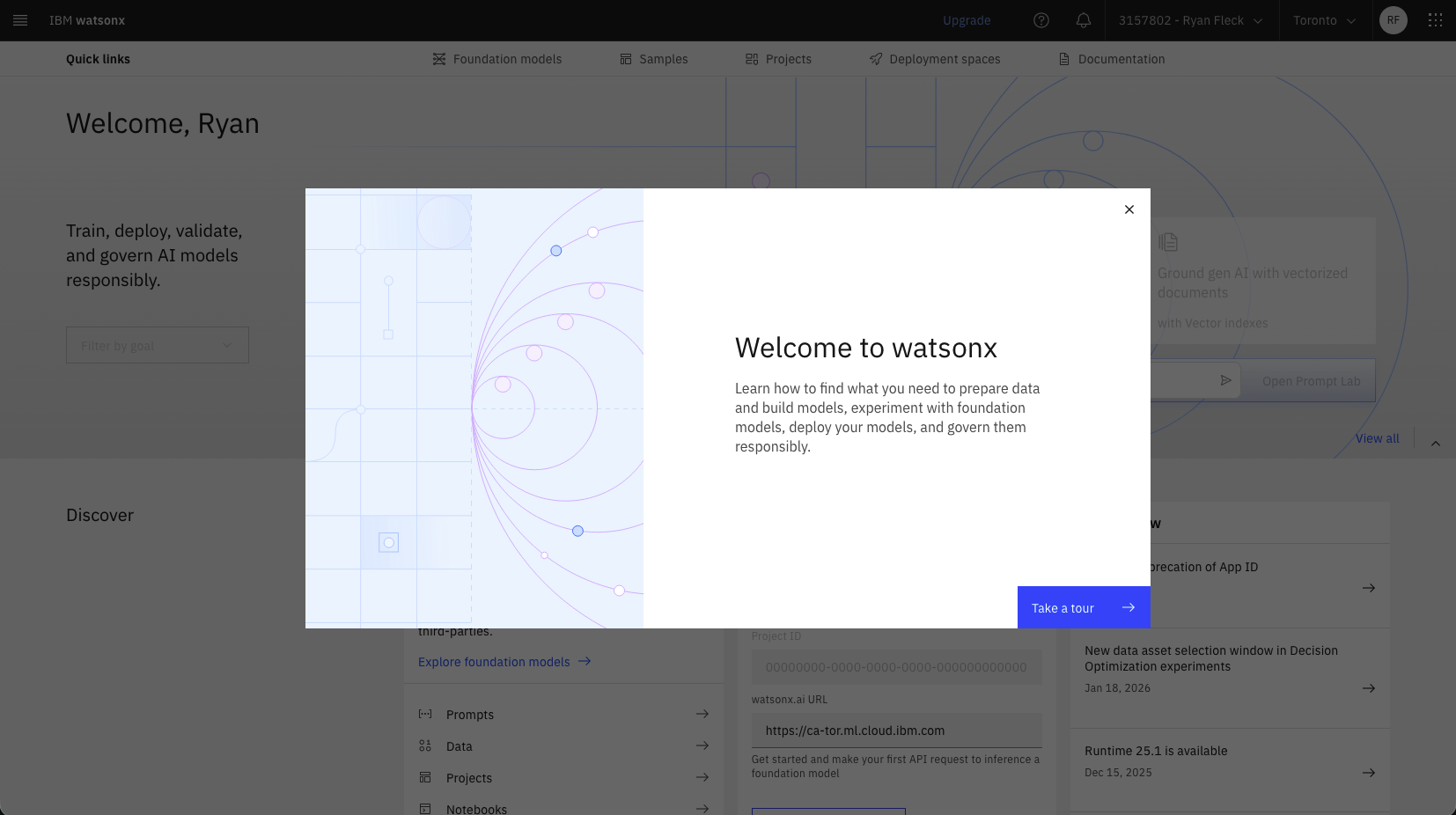1456x815 pixels.
Task: Open the app switcher grid icon
Action: (1435, 20)
